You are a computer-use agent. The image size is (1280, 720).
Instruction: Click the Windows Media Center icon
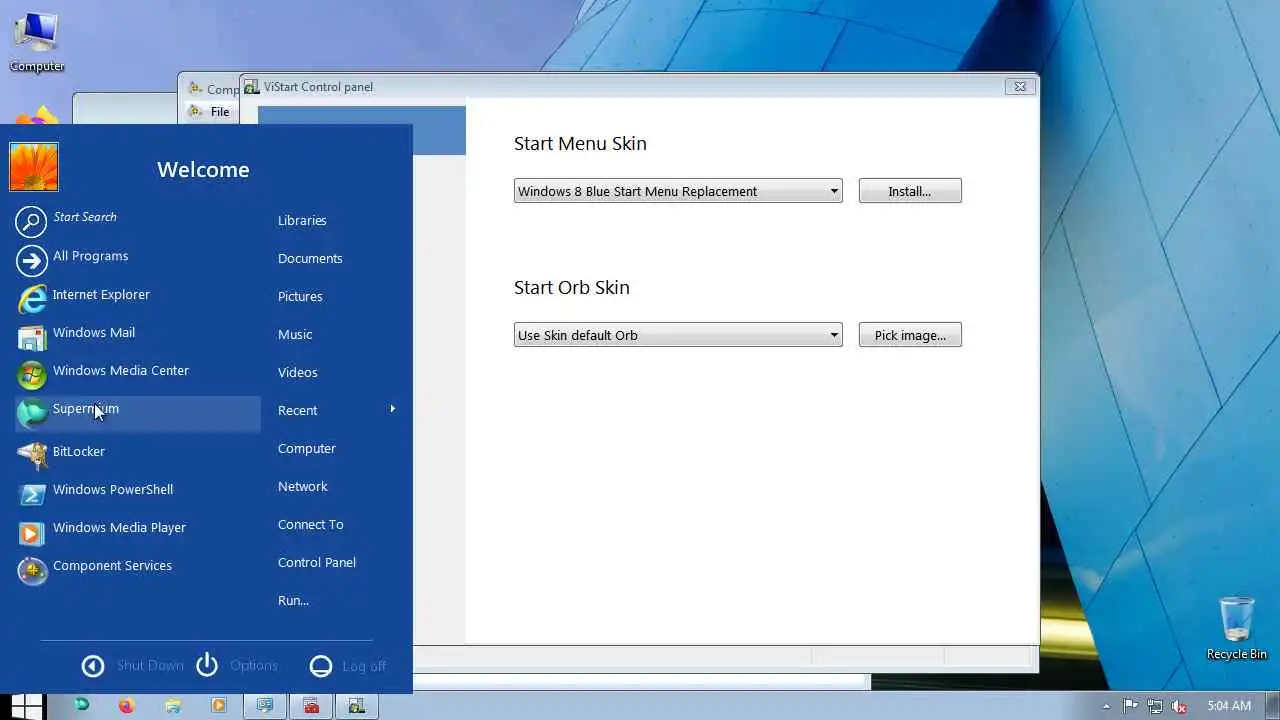click(32, 375)
